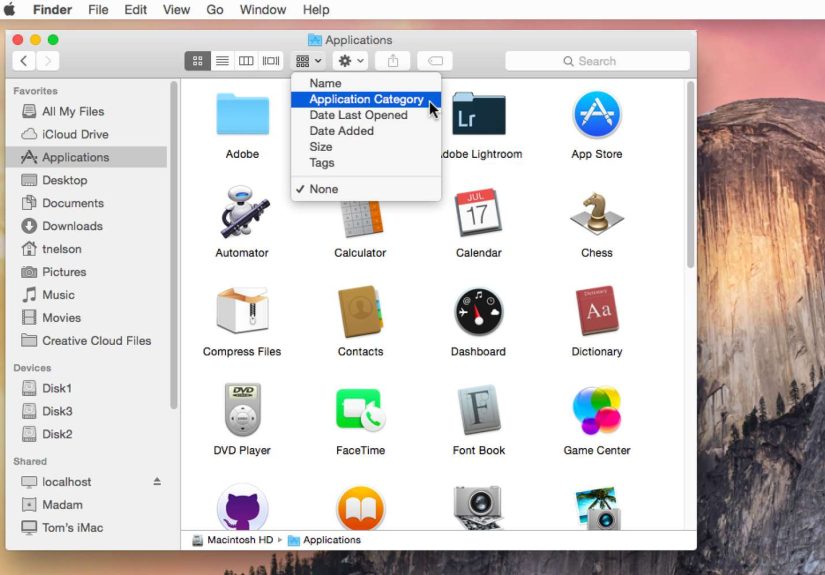
Task: Select Tom's iMac shared computer
Action: (x=87, y=528)
